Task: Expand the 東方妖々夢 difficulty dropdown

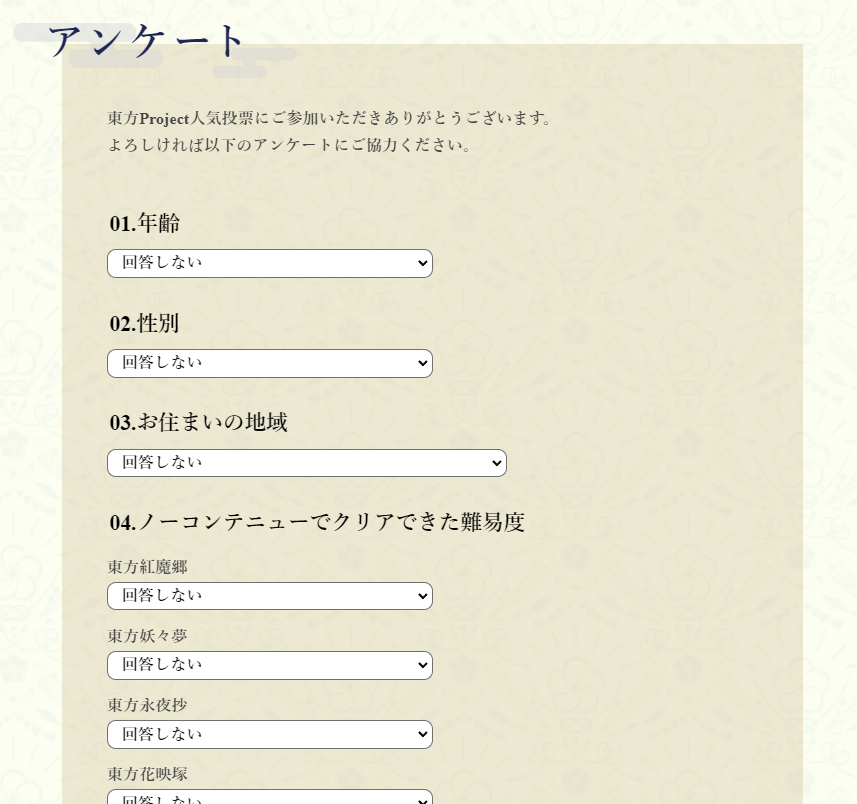Action: [269, 665]
